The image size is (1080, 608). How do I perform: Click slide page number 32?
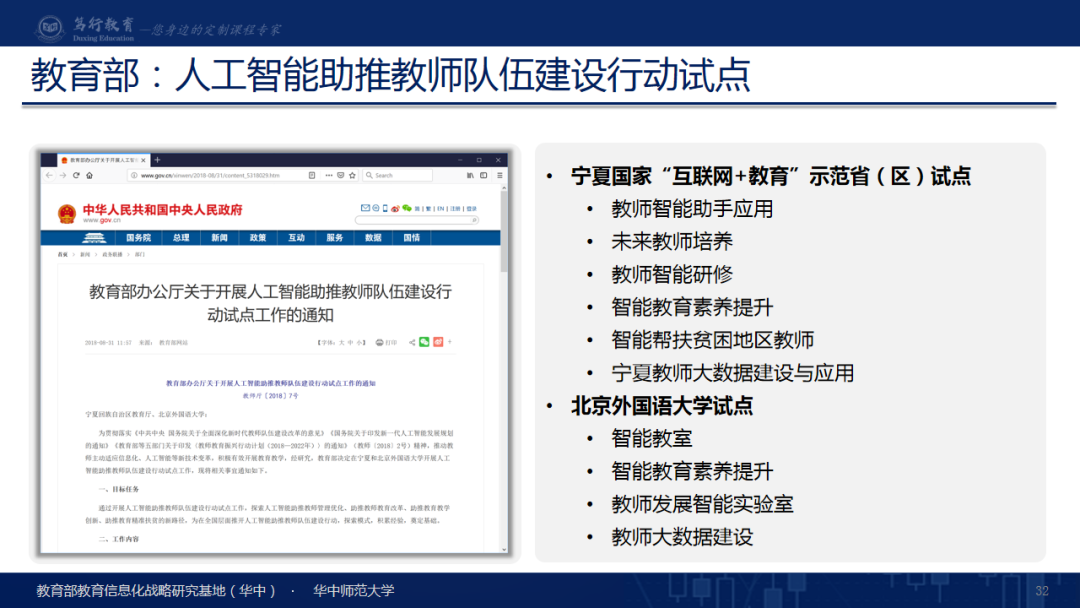coord(1041,591)
